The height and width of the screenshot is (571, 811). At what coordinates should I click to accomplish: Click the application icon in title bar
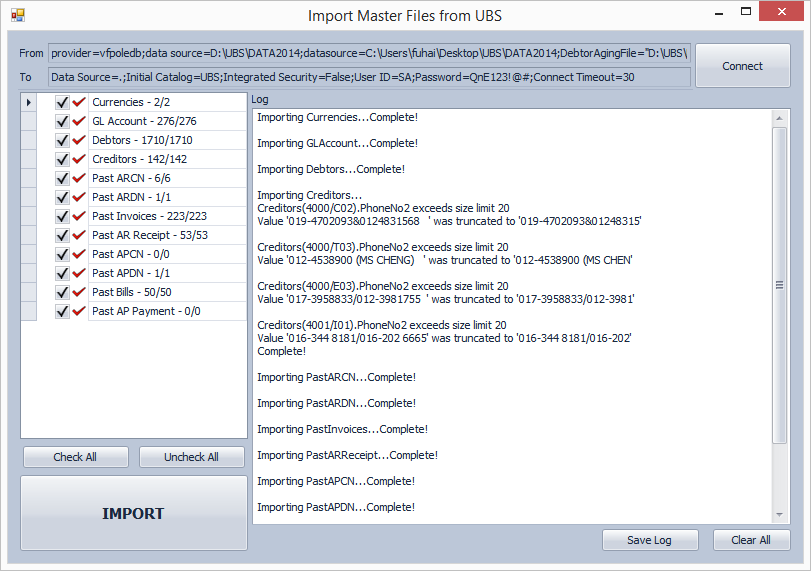[x=18, y=15]
